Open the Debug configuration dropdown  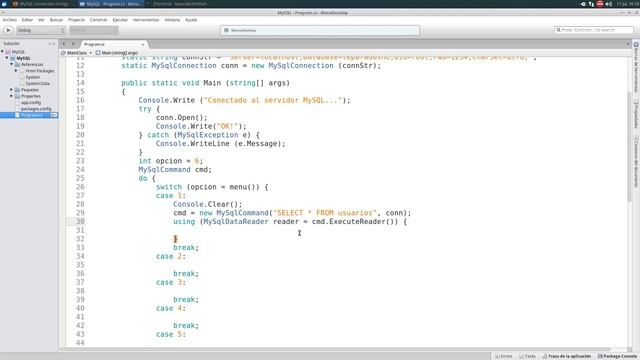click(40, 30)
